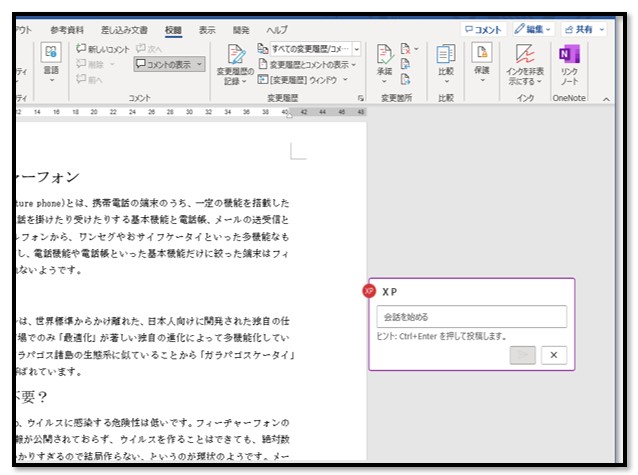The height and width of the screenshot is (475, 638).
Task: Open the ヘルプ (Help) tab
Action: (x=277, y=30)
